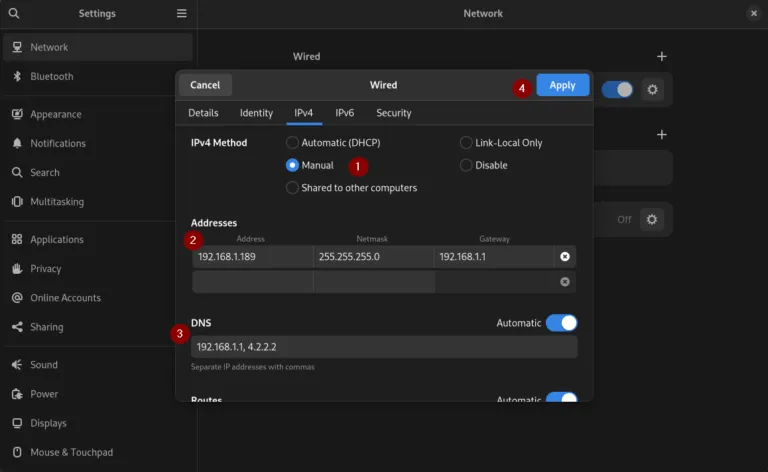Open Displays settings in sidebar
Screen dimensions: 768x472
click(97, 423)
